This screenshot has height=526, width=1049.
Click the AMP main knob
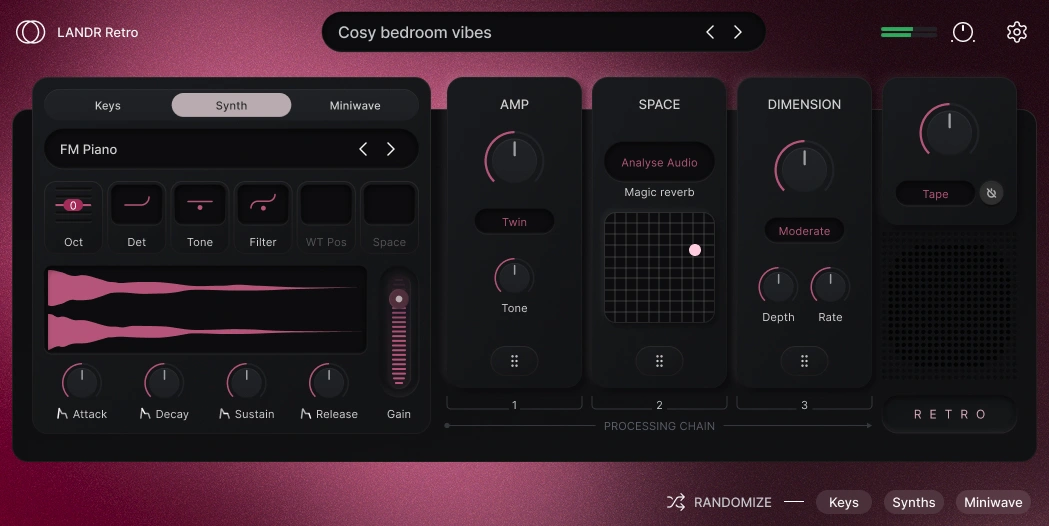[x=514, y=160]
